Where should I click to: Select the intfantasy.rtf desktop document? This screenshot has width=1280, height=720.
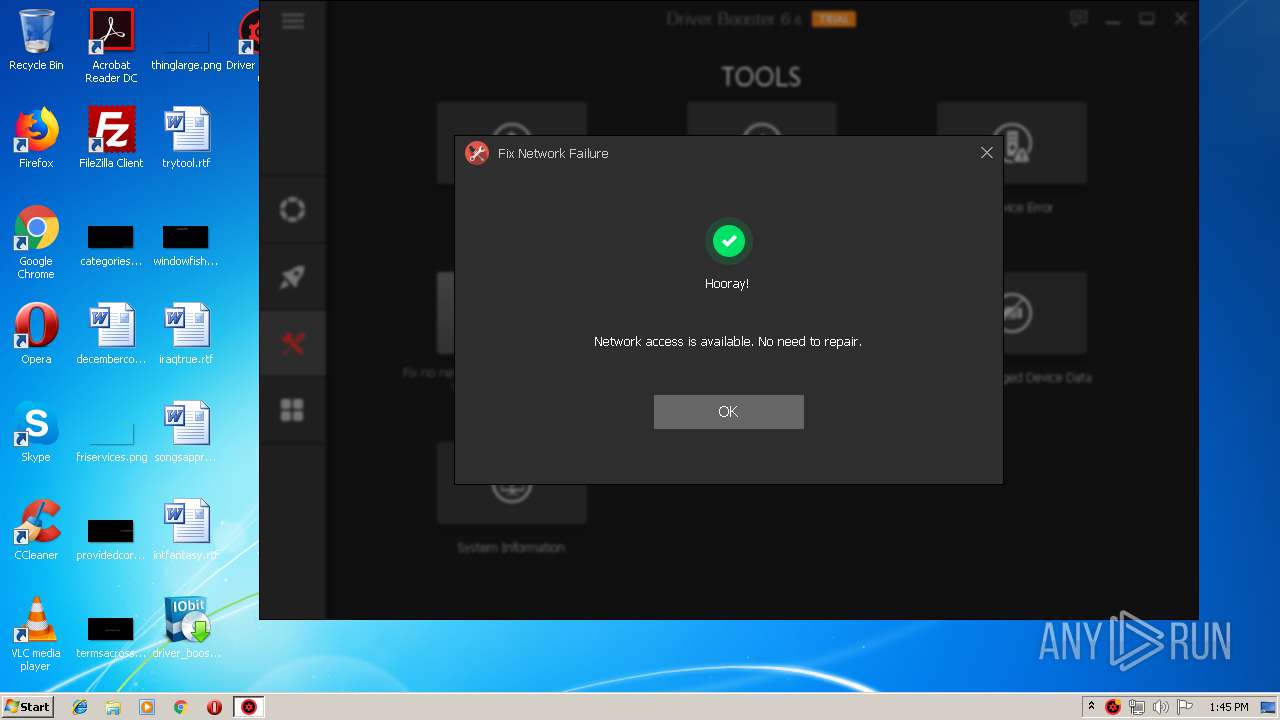click(186, 530)
